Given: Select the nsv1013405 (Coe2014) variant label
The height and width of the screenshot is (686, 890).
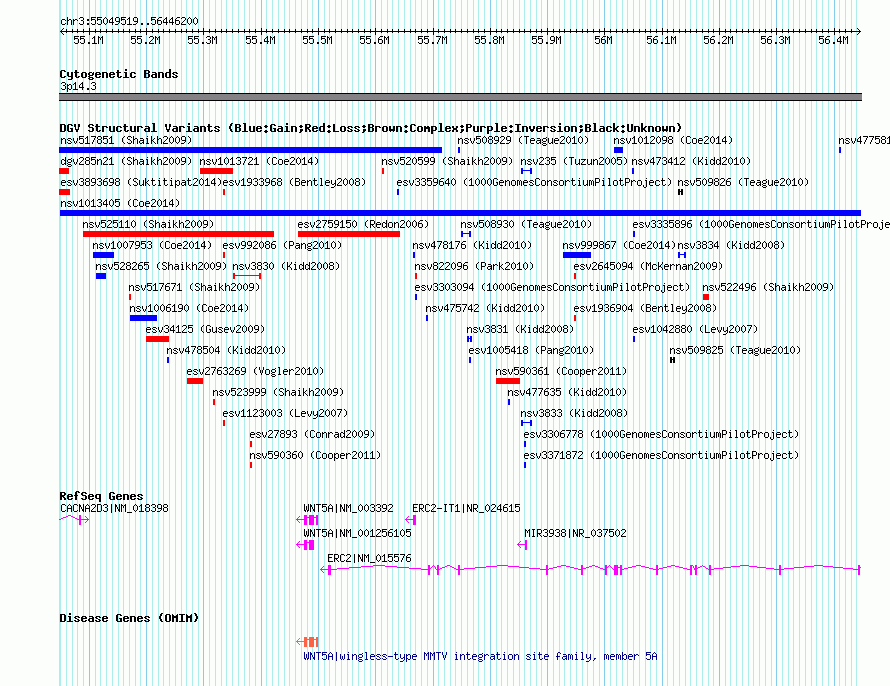Looking at the screenshot, I should (x=120, y=203).
